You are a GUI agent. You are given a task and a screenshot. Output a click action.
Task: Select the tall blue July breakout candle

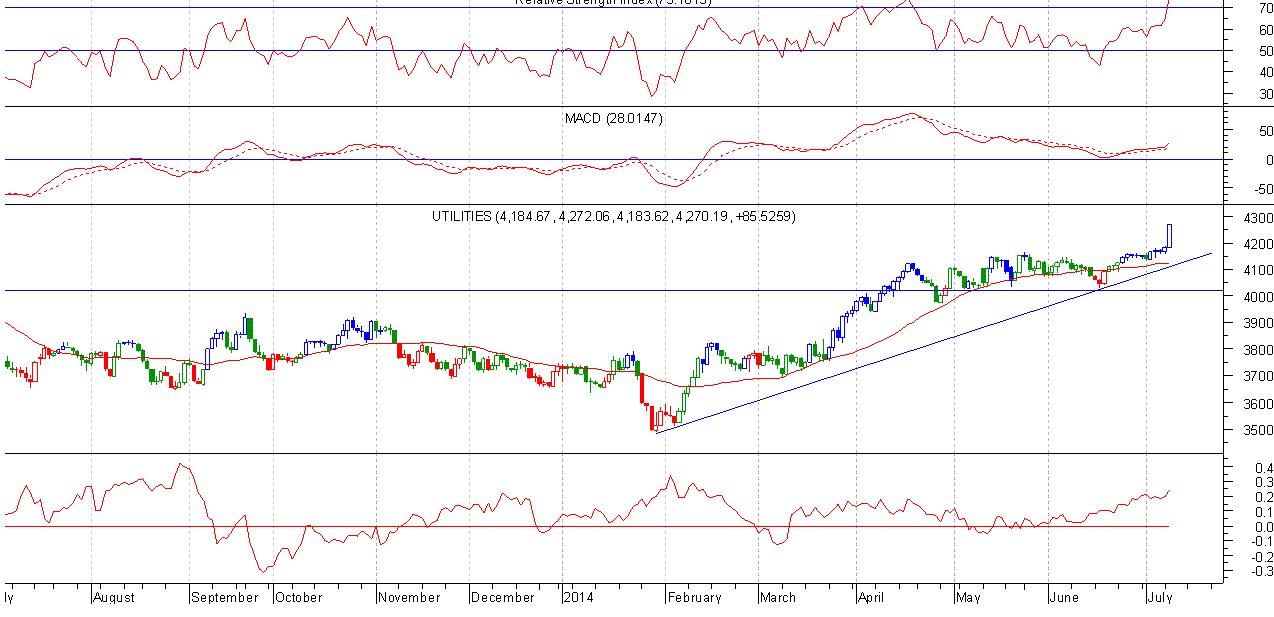click(1169, 236)
